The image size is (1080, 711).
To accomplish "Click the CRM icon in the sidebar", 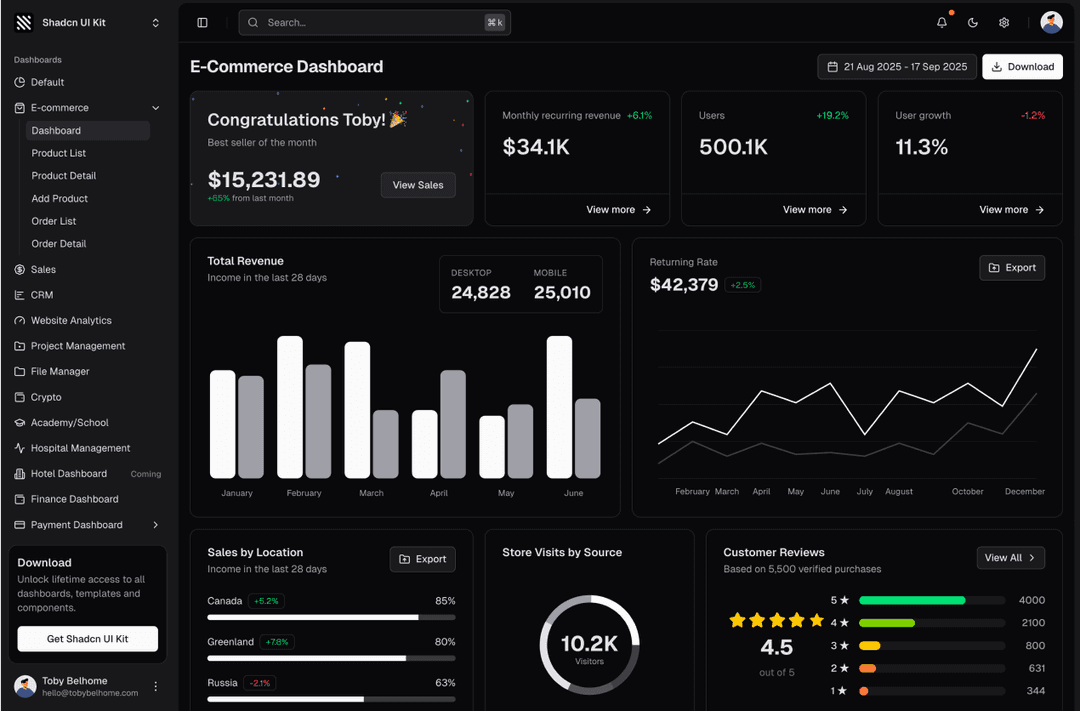I will tap(18, 294).
